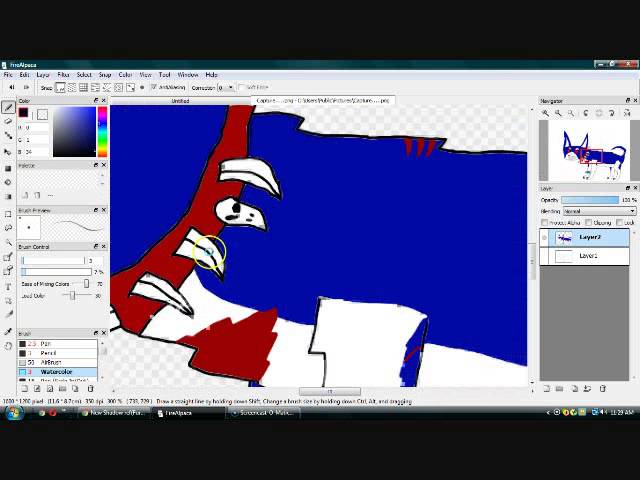Select the Hand tool
The height and width of the screenshot is (480, 640).
coord(8,346)
